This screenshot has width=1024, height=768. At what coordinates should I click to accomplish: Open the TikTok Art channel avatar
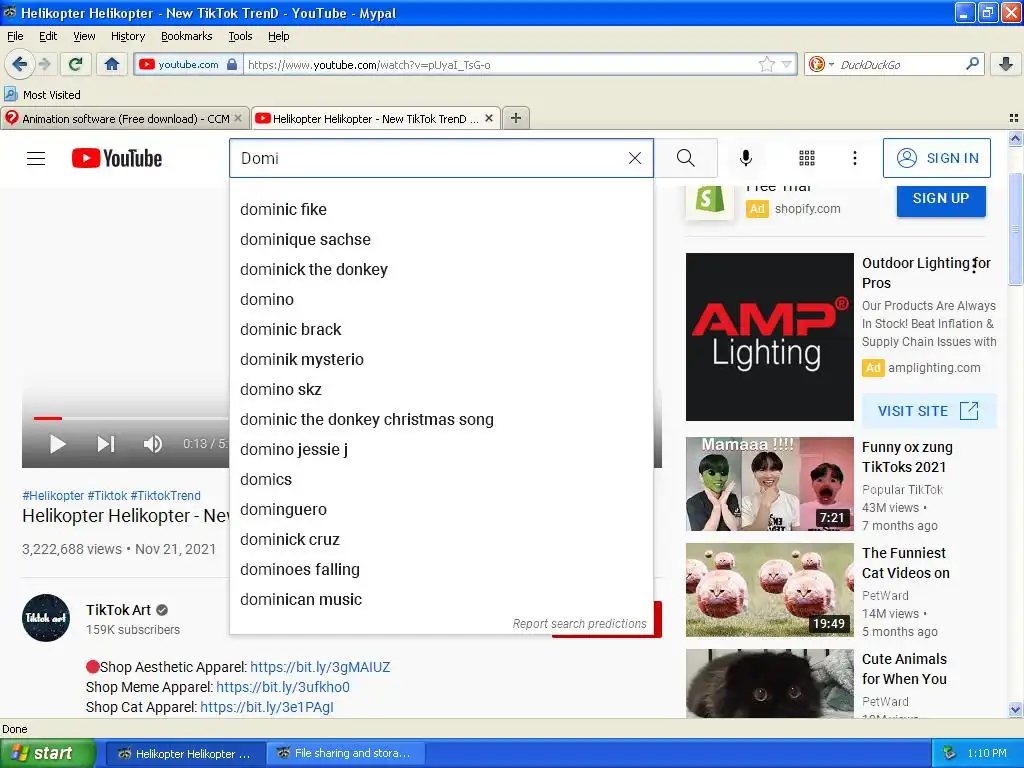46,618
